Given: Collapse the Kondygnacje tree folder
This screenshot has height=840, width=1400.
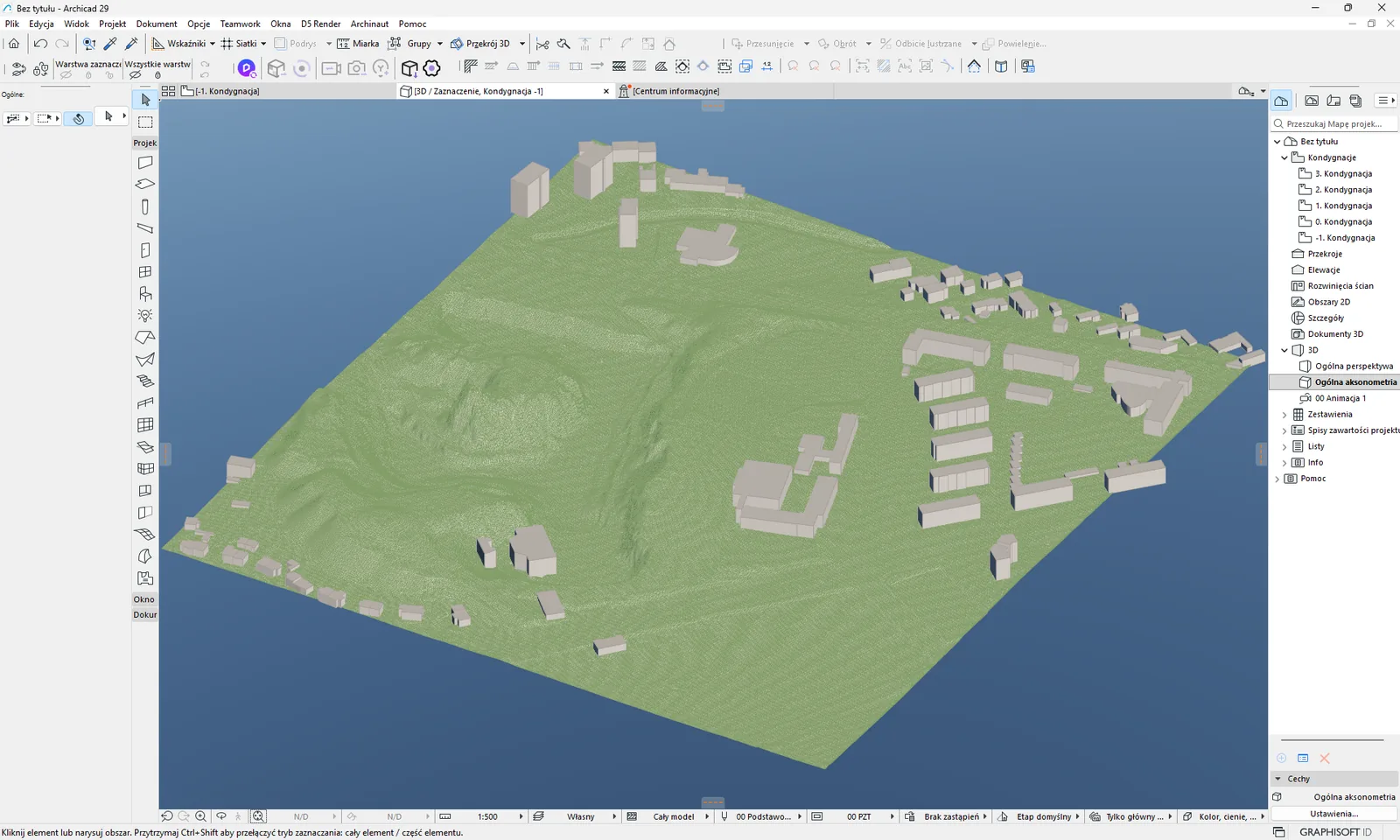Looking at the screenshot, I should pyautogui.click(x=1284, y=157).
